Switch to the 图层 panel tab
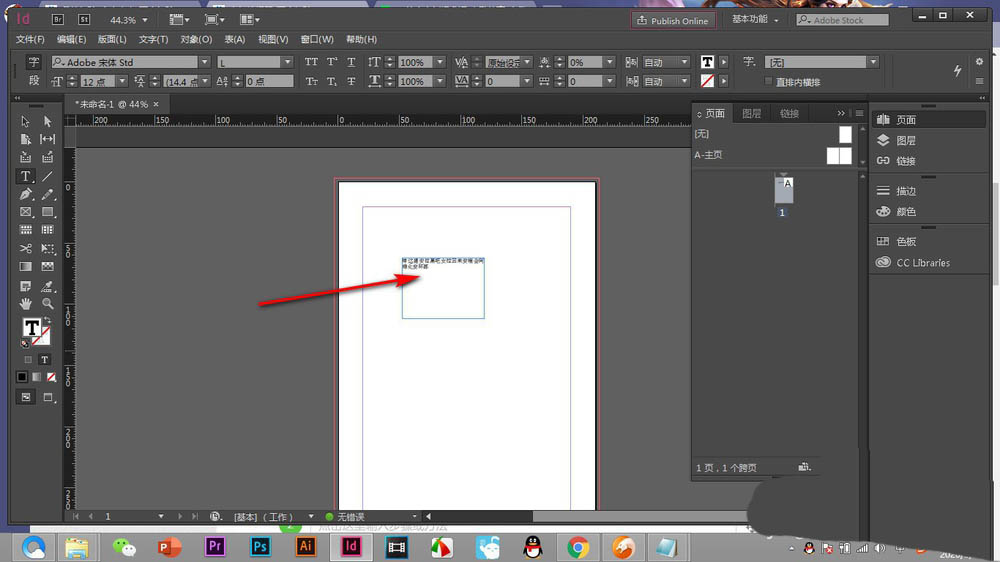 pos(751,114)
